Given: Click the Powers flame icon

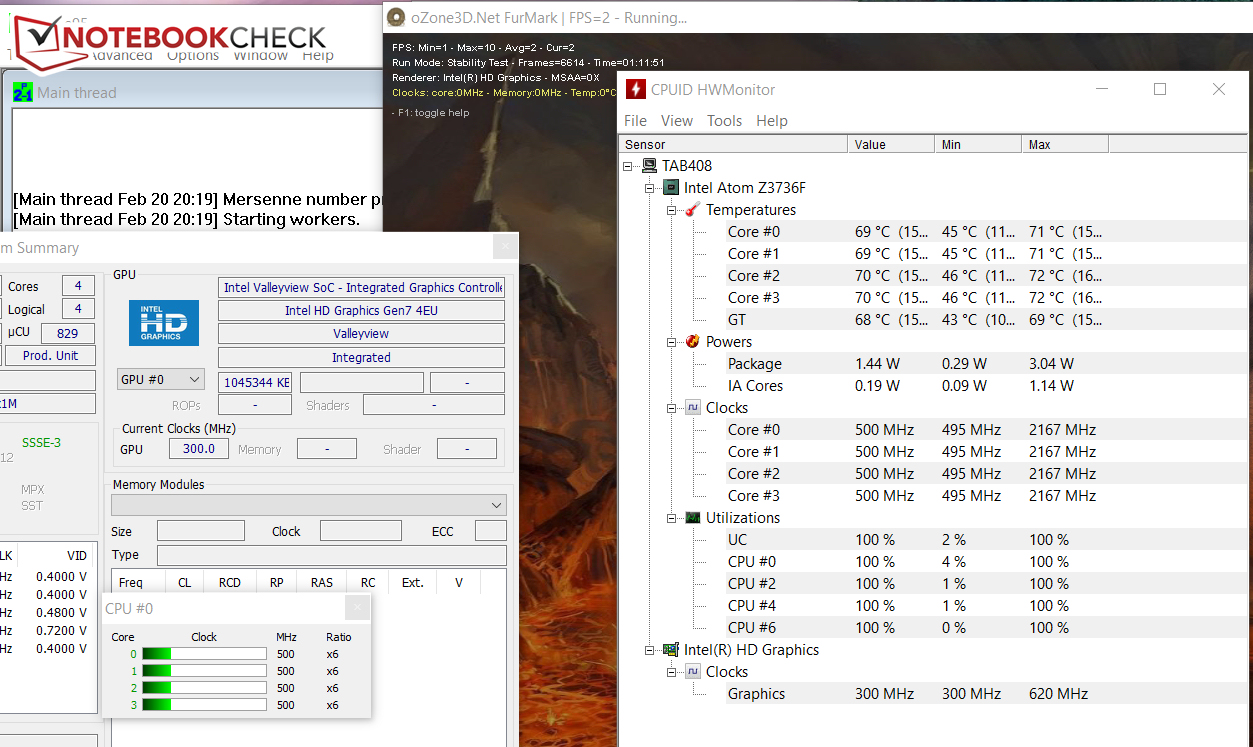Looking at the screenshot, I should (x=692, y=342).
